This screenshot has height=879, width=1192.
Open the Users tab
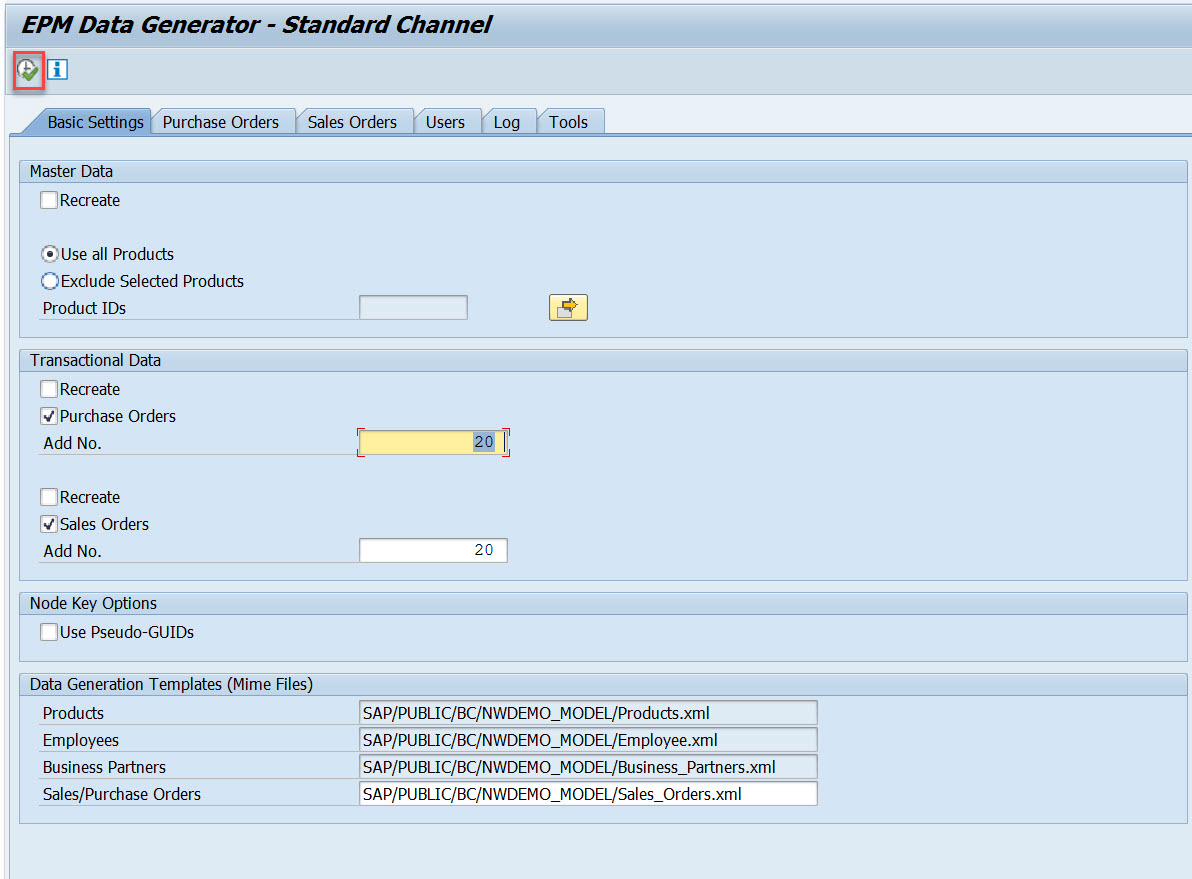click(447, 121)
